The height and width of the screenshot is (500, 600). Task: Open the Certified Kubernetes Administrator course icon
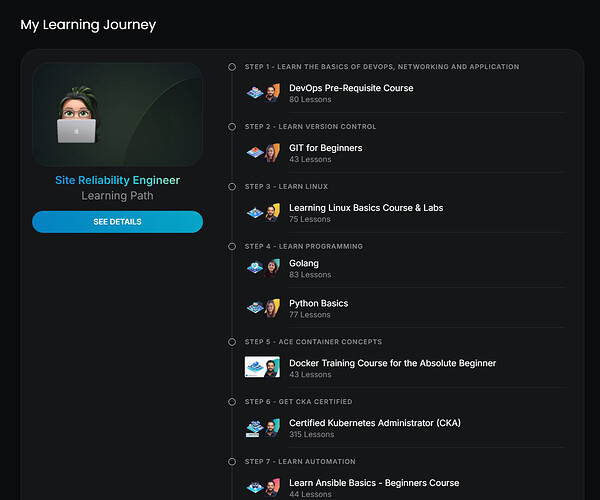(263, 428)
